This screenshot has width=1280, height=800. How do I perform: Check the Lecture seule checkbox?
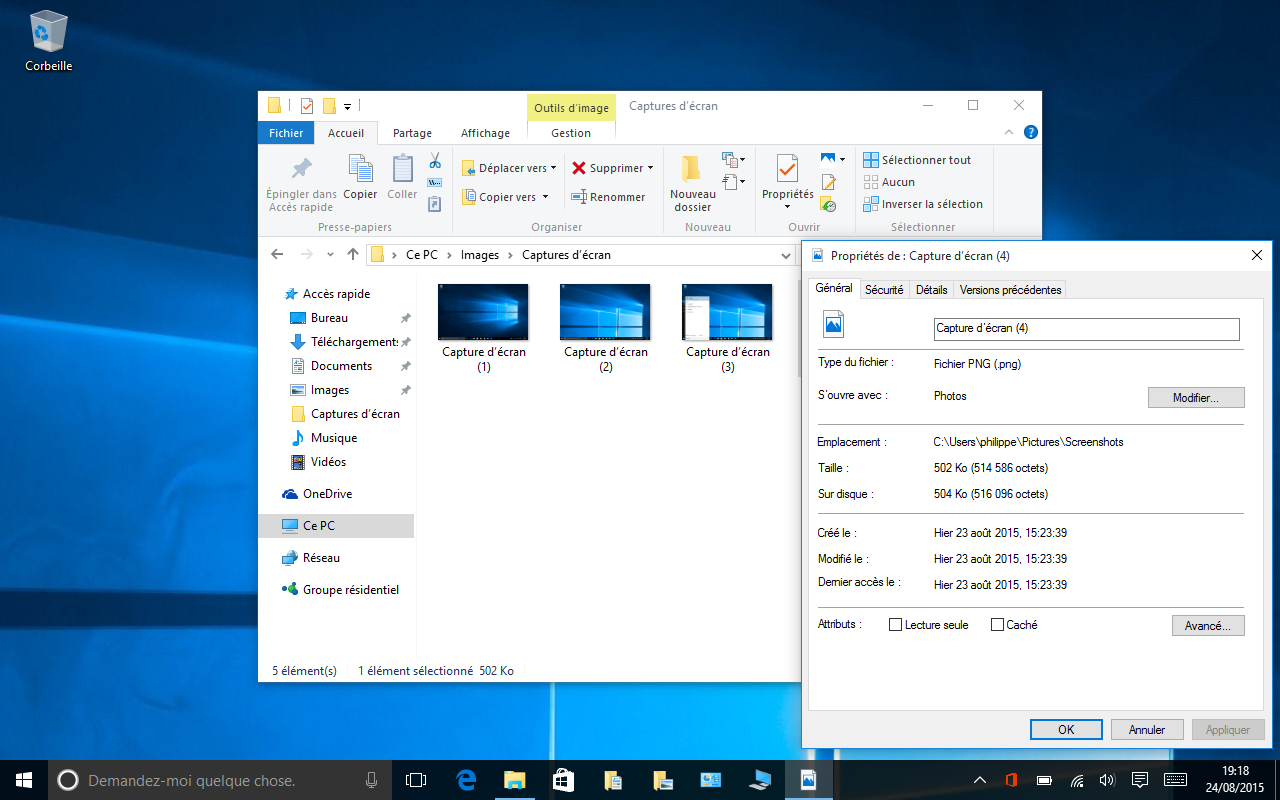[895, 625]
